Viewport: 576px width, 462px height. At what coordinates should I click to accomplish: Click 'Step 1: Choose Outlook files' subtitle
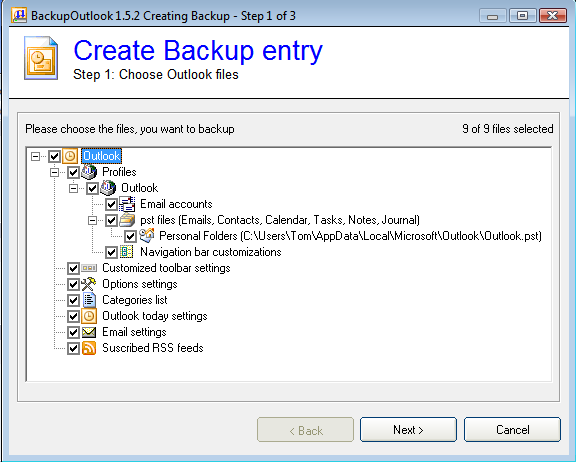click(x=156, y=75)
